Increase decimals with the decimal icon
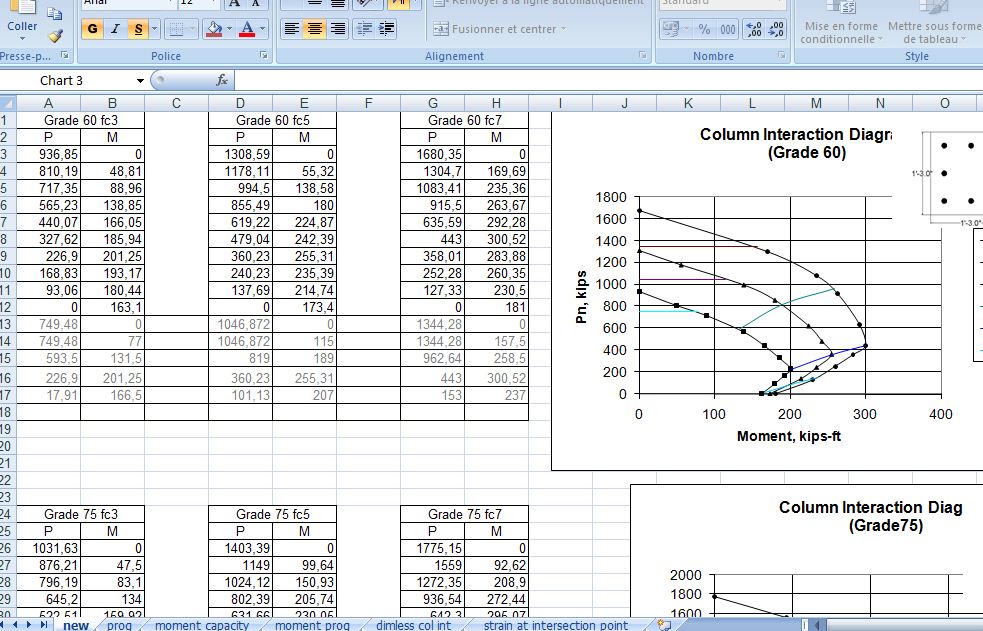983x631 pixels. tap(754, 27)
